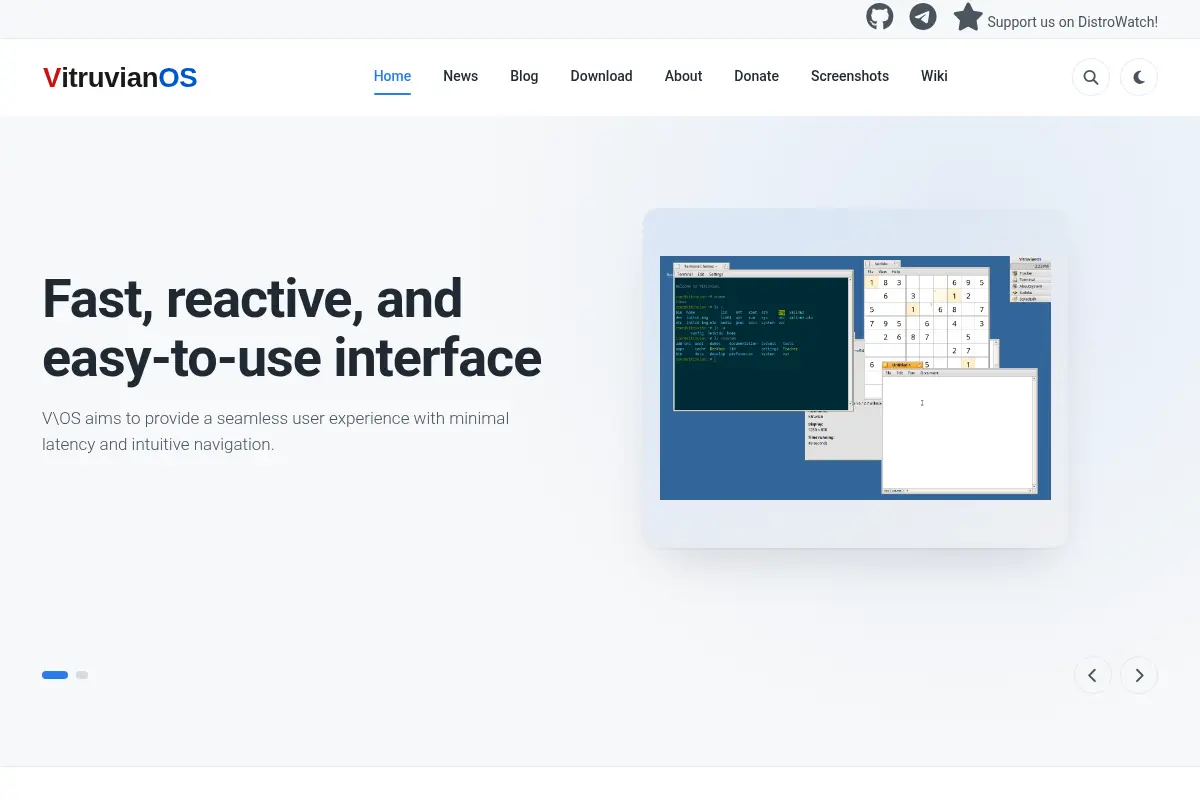Screen dimensions: 1200x800
Task: Click the VitruvianOS logo
Action: tap(120, 77)
